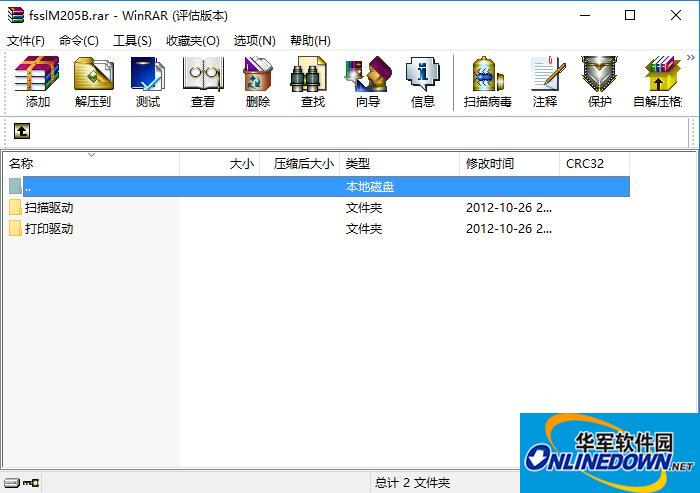
Task: Click status bar text 总计 2 文件夹
Action: tap(412, 482)
